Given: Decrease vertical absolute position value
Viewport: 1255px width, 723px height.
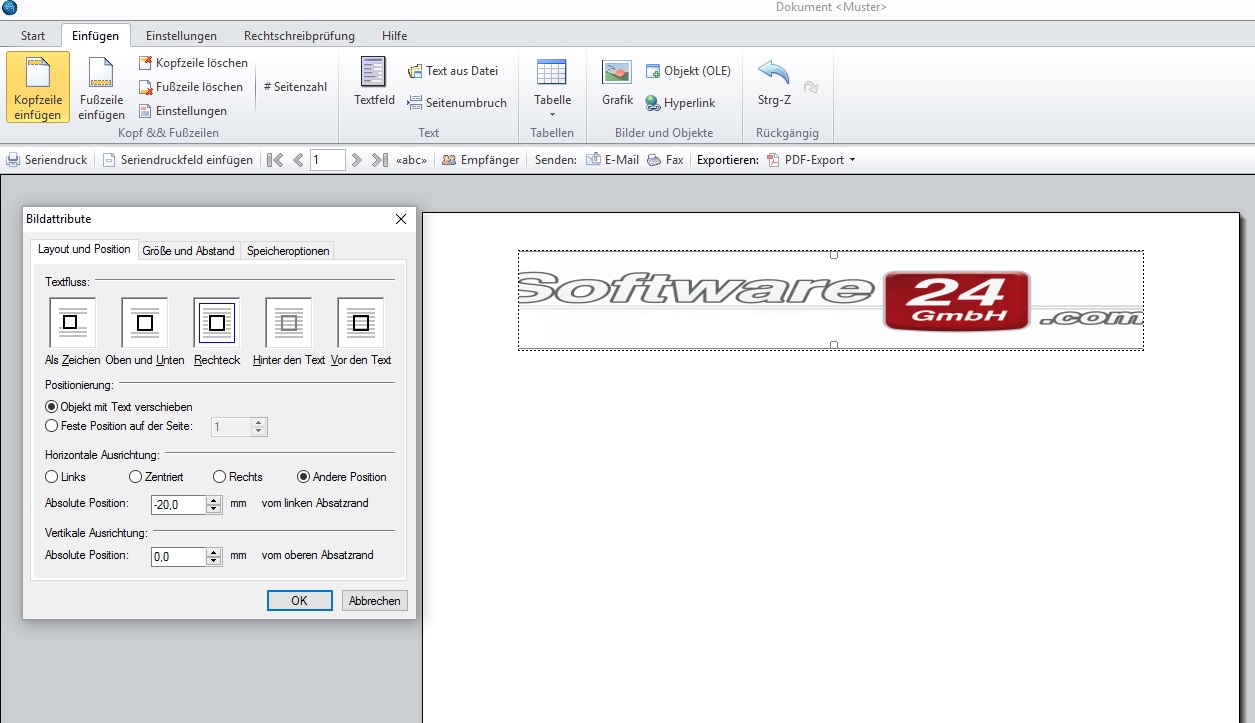Looking at the screenshot, I should pyautogui.click(x=214, y=561).
